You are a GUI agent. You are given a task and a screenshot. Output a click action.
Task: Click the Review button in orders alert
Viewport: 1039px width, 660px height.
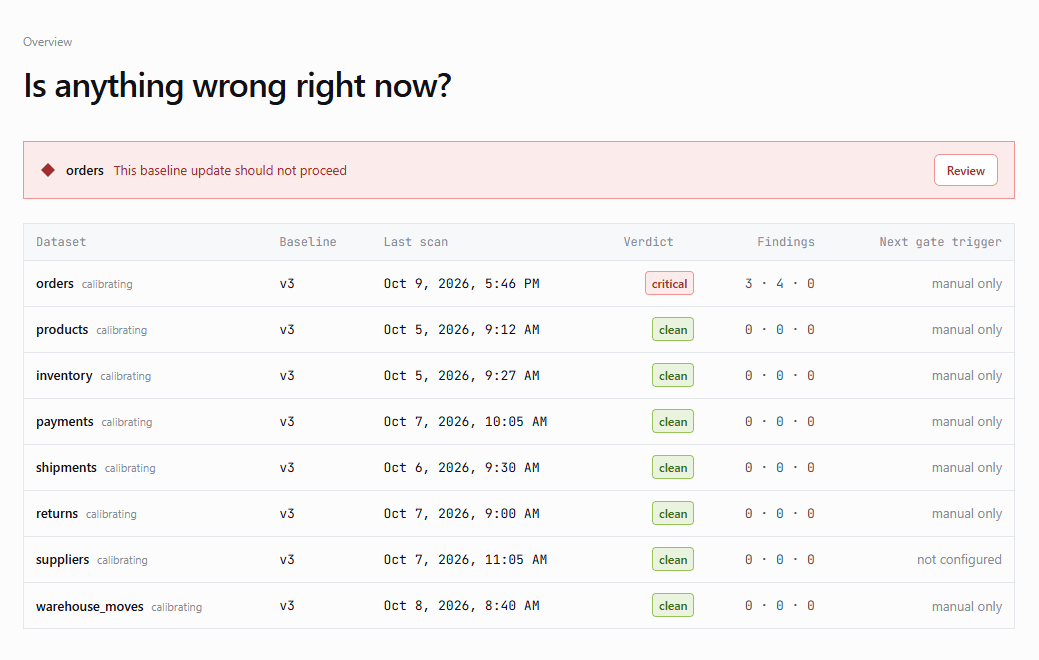coord(965,170)
